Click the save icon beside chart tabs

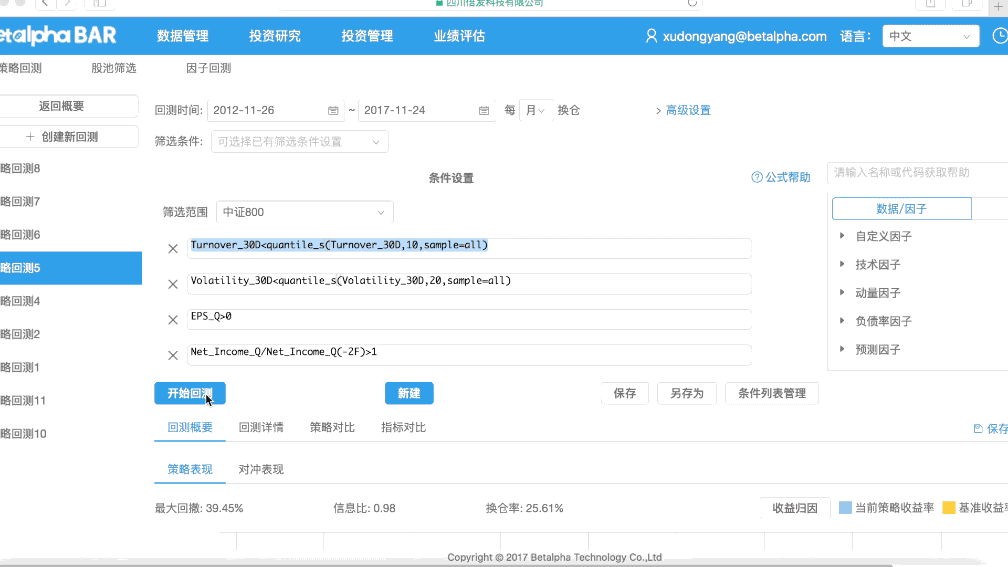click(978, 429)
